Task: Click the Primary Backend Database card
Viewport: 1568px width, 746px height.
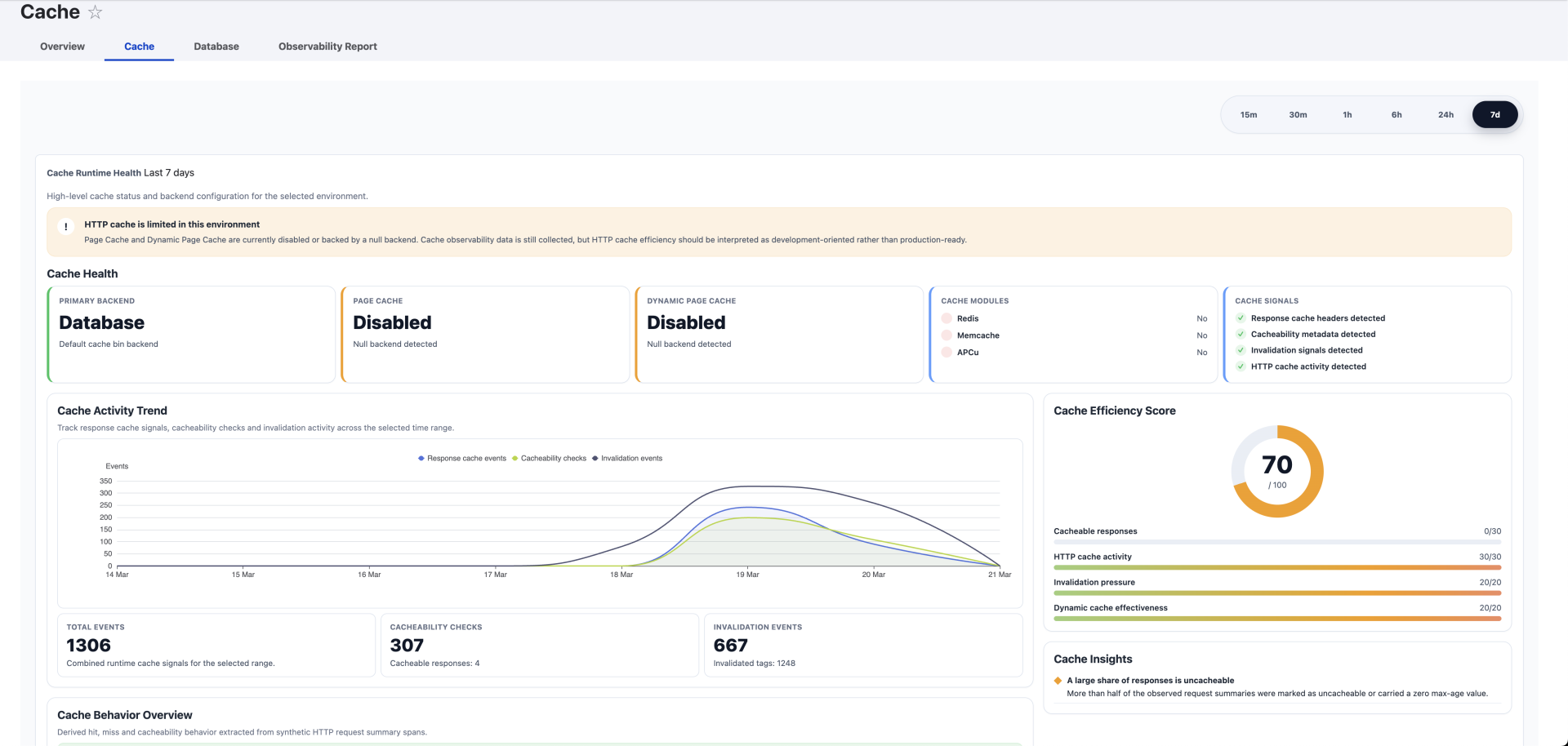Action: (x=191, y=335)
